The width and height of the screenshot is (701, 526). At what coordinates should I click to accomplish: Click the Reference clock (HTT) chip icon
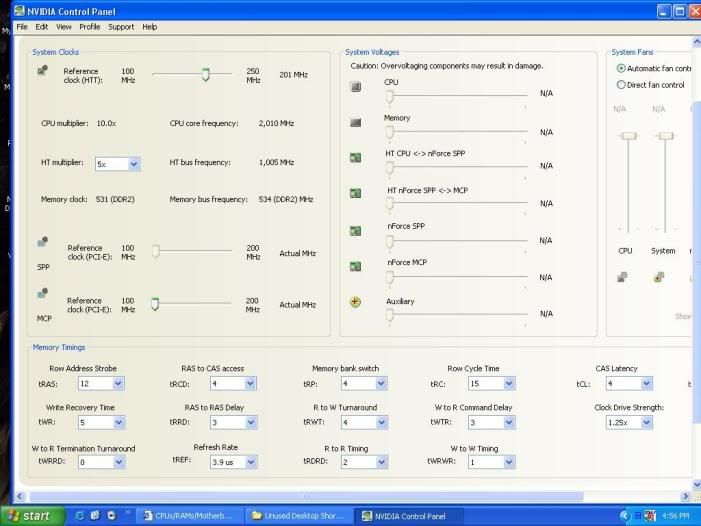click(42, 71)
